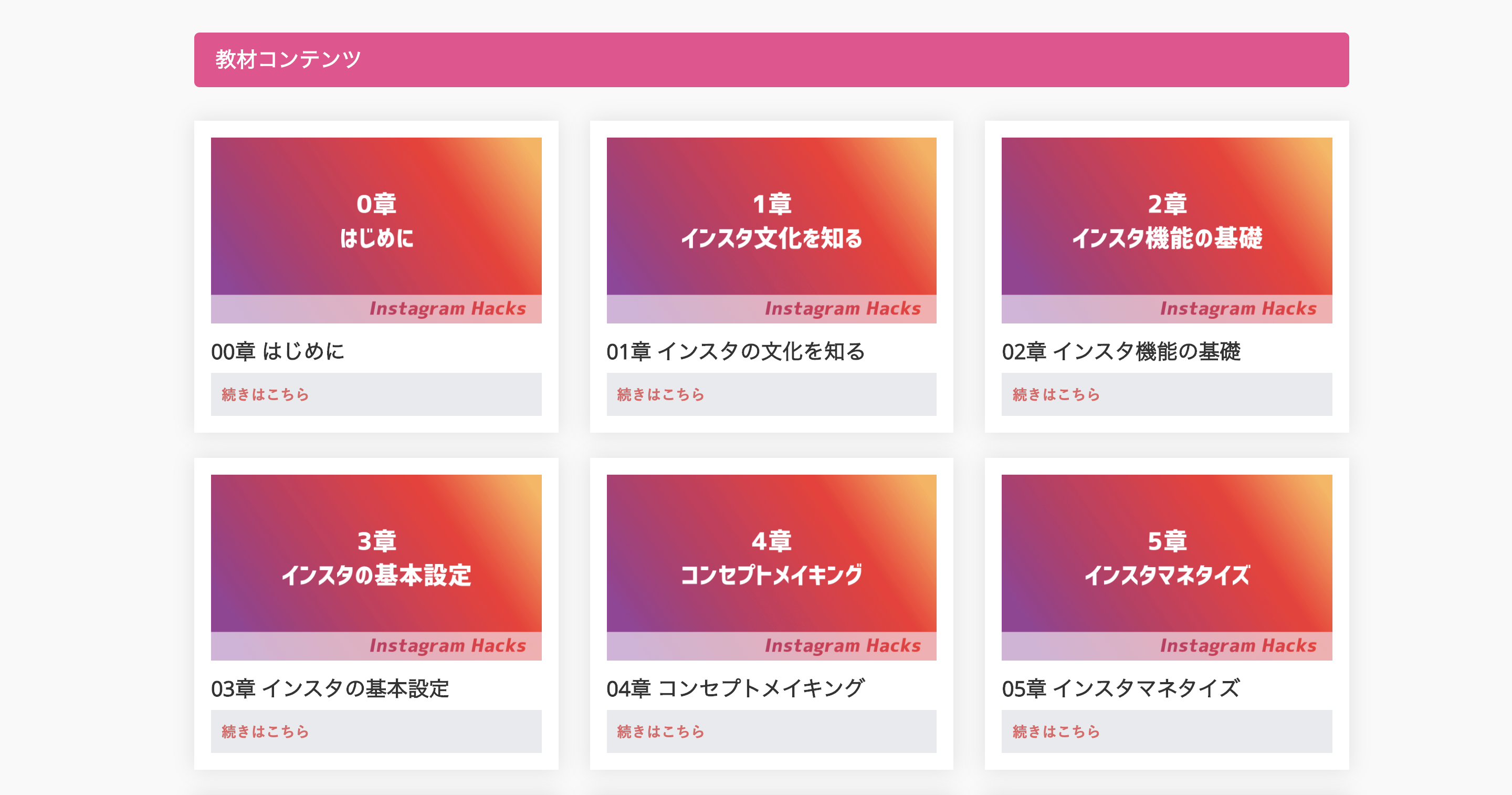1512x795 pixels.
Task: Click the 教材コンテンツ header banner
Action: (771, 60)
